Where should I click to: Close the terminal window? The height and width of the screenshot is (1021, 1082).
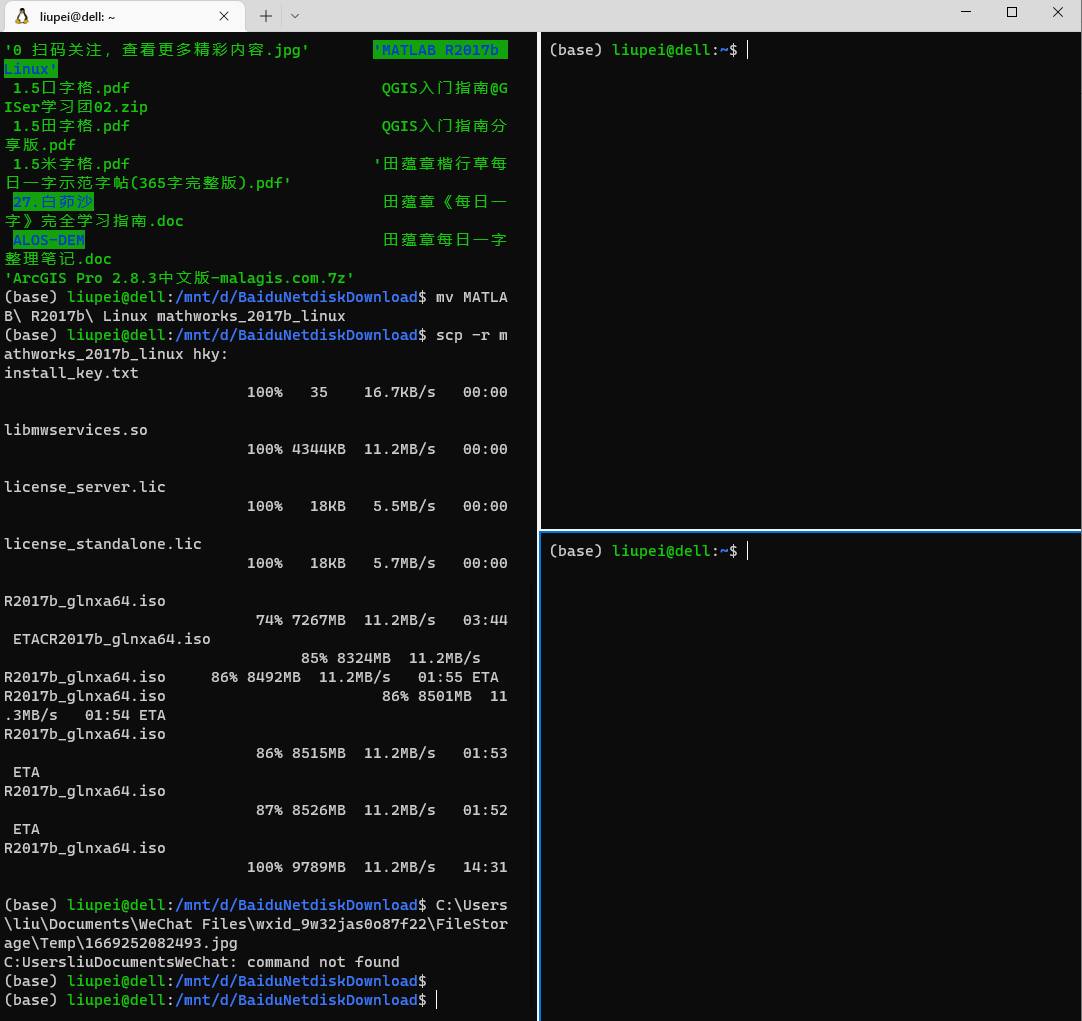[1058, 12]
